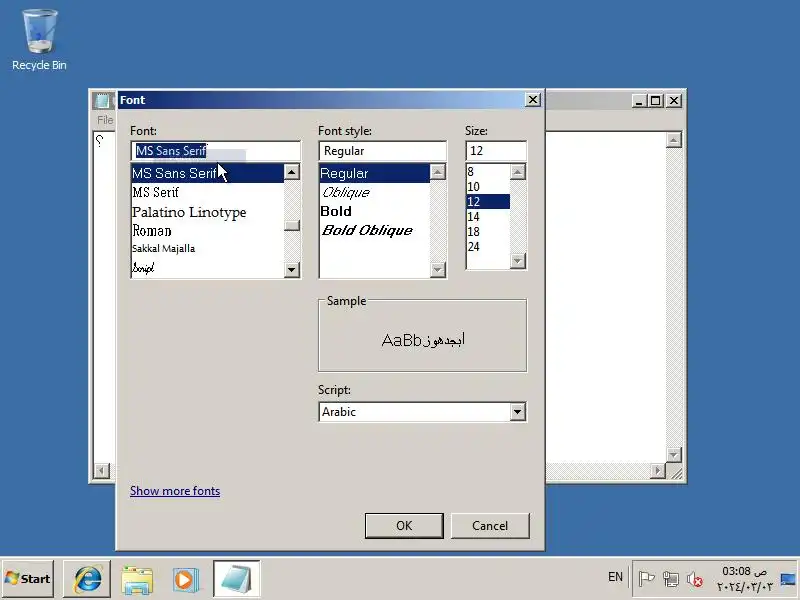The height and width of the screenshot is (600, 800).
Task: Click size list scroll down arrow
Action: click(518, 261)
